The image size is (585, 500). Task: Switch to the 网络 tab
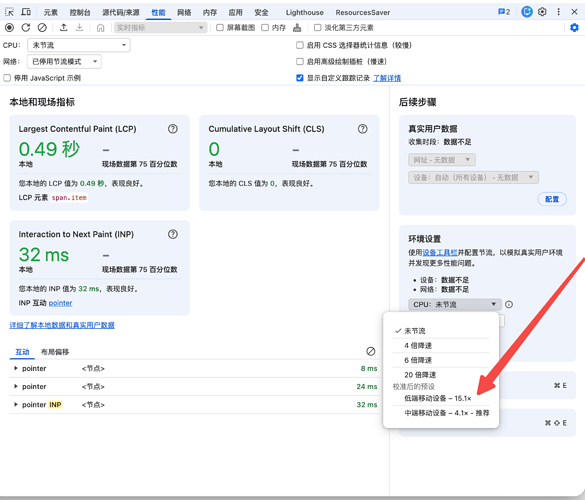pyautogui.click(x=184, y=12)
